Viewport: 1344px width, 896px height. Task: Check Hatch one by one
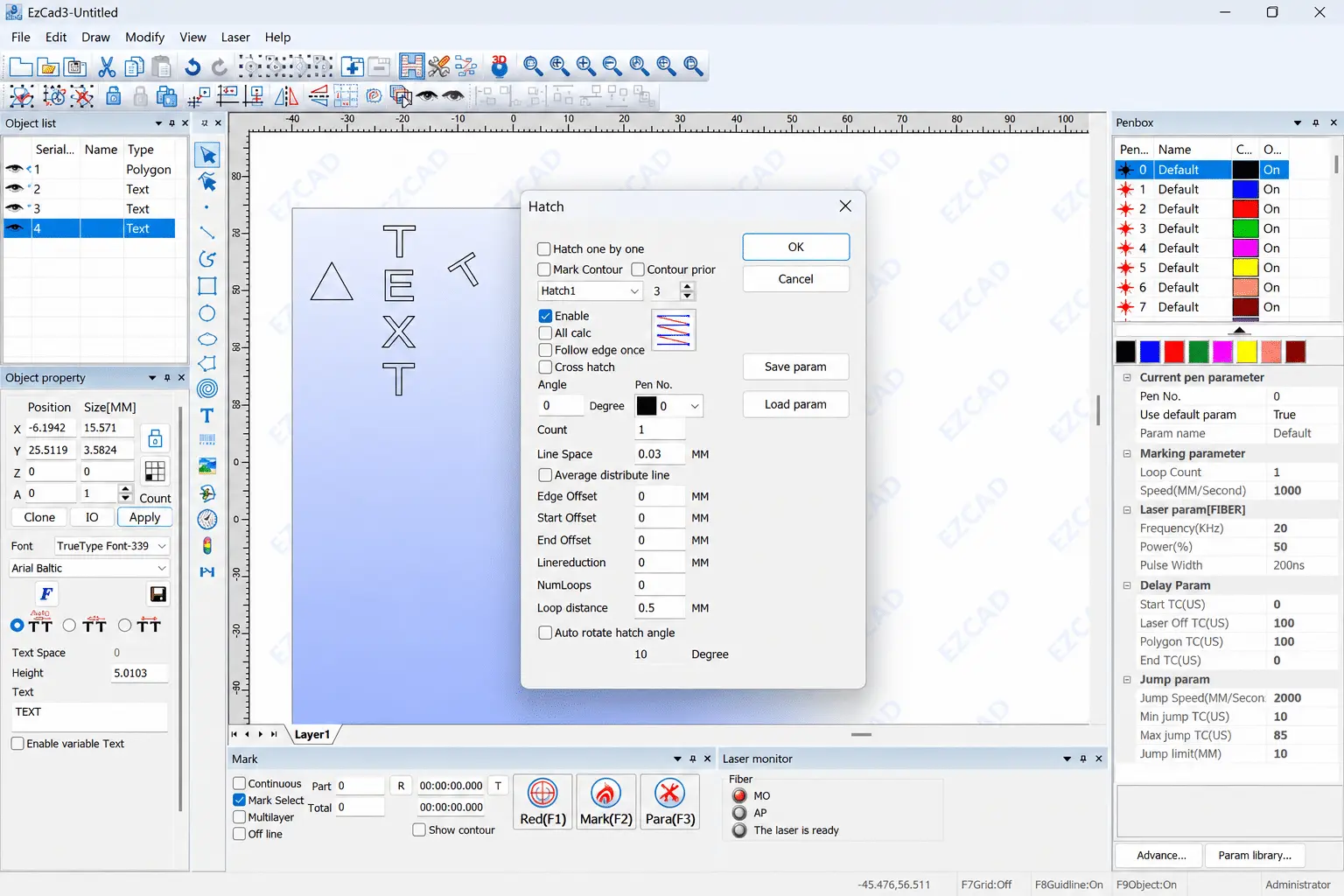[x=544, y=248]
